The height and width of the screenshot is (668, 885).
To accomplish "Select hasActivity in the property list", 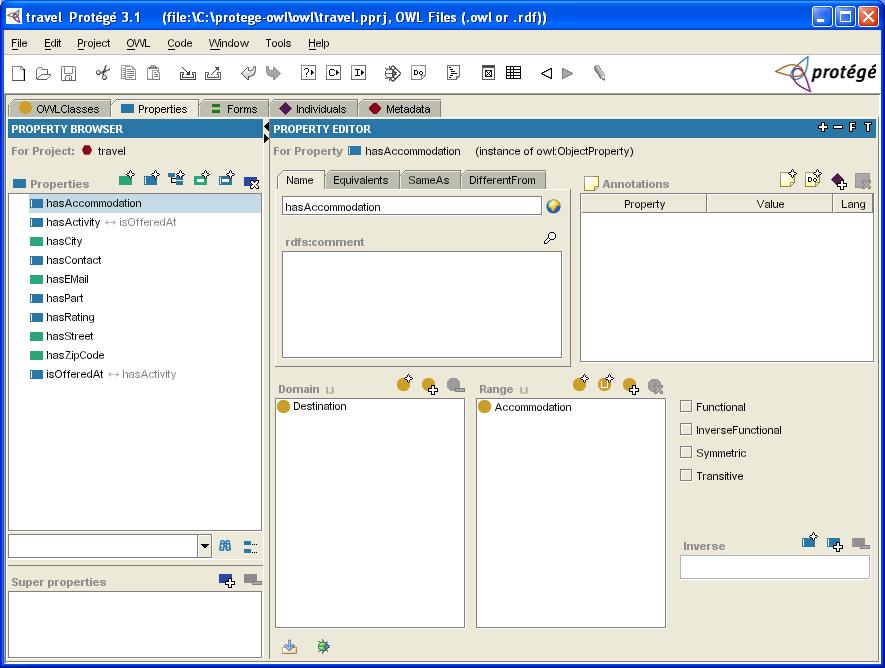I will point(73,222).
